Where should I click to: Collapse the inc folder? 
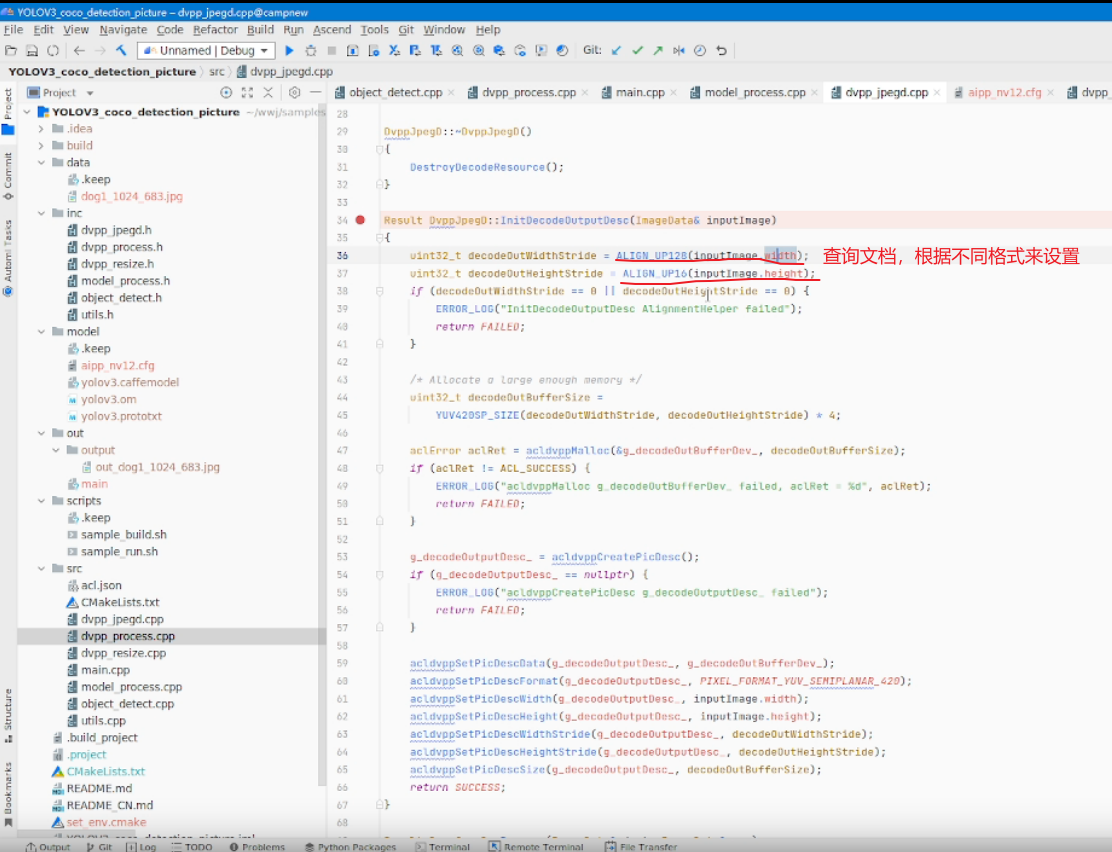click(41, 213)
